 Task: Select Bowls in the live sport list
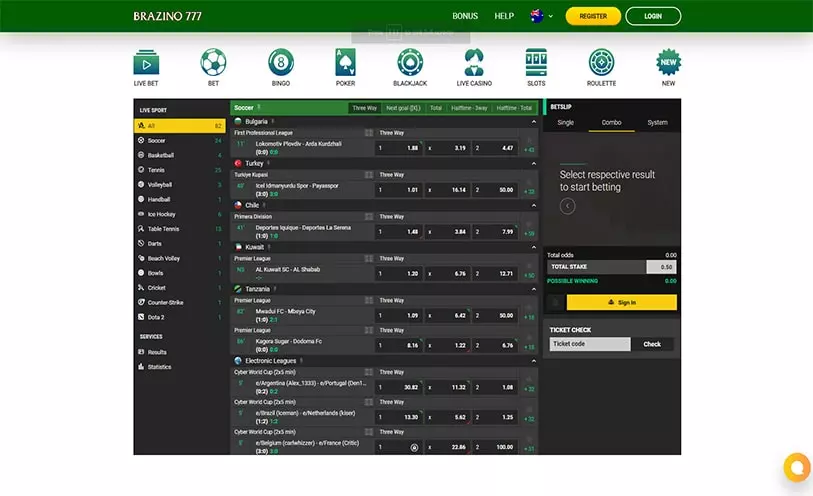[x=179, y=273]
